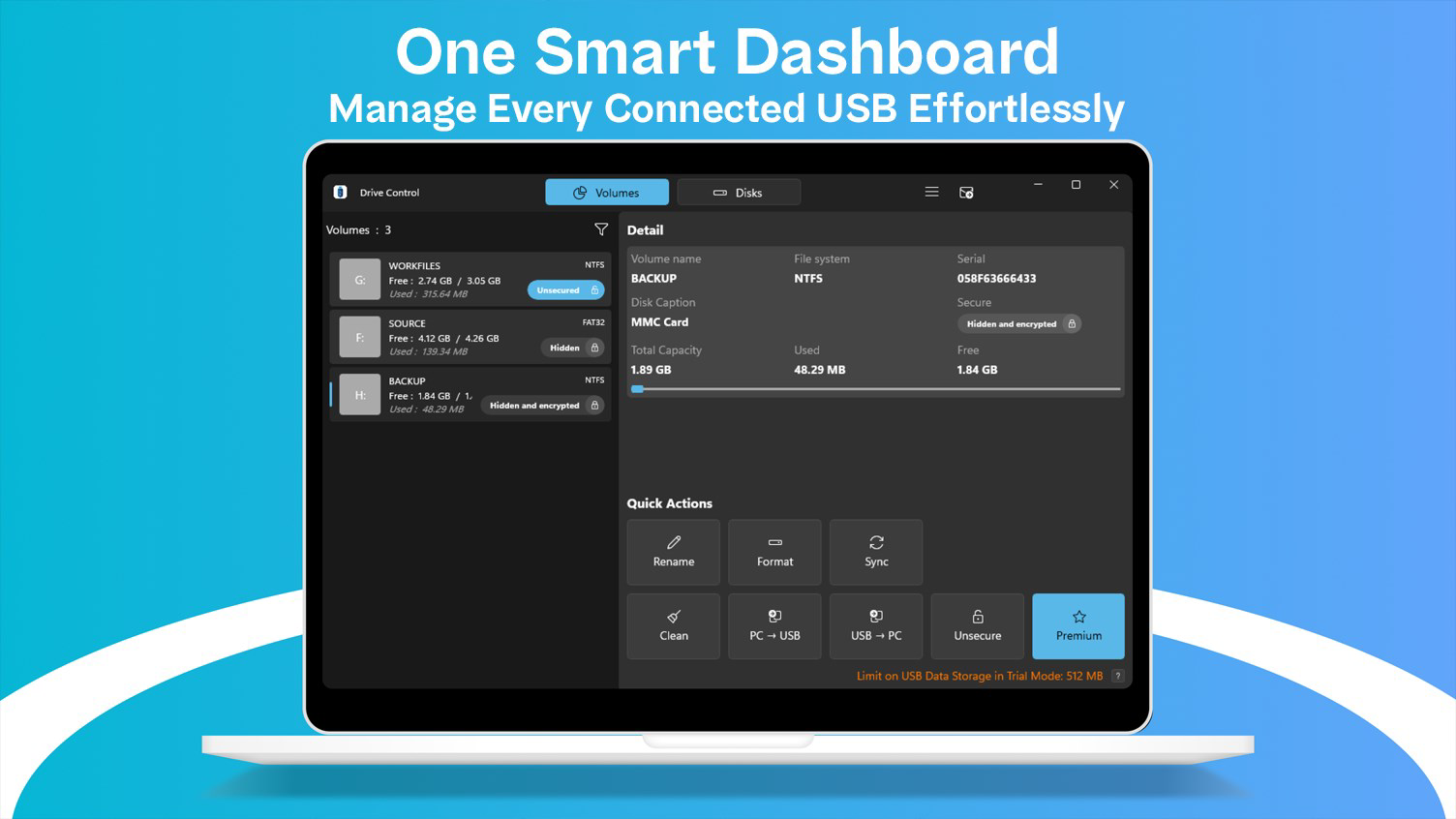Click the 48.29 MB used value in Detail

coord(819,370)
